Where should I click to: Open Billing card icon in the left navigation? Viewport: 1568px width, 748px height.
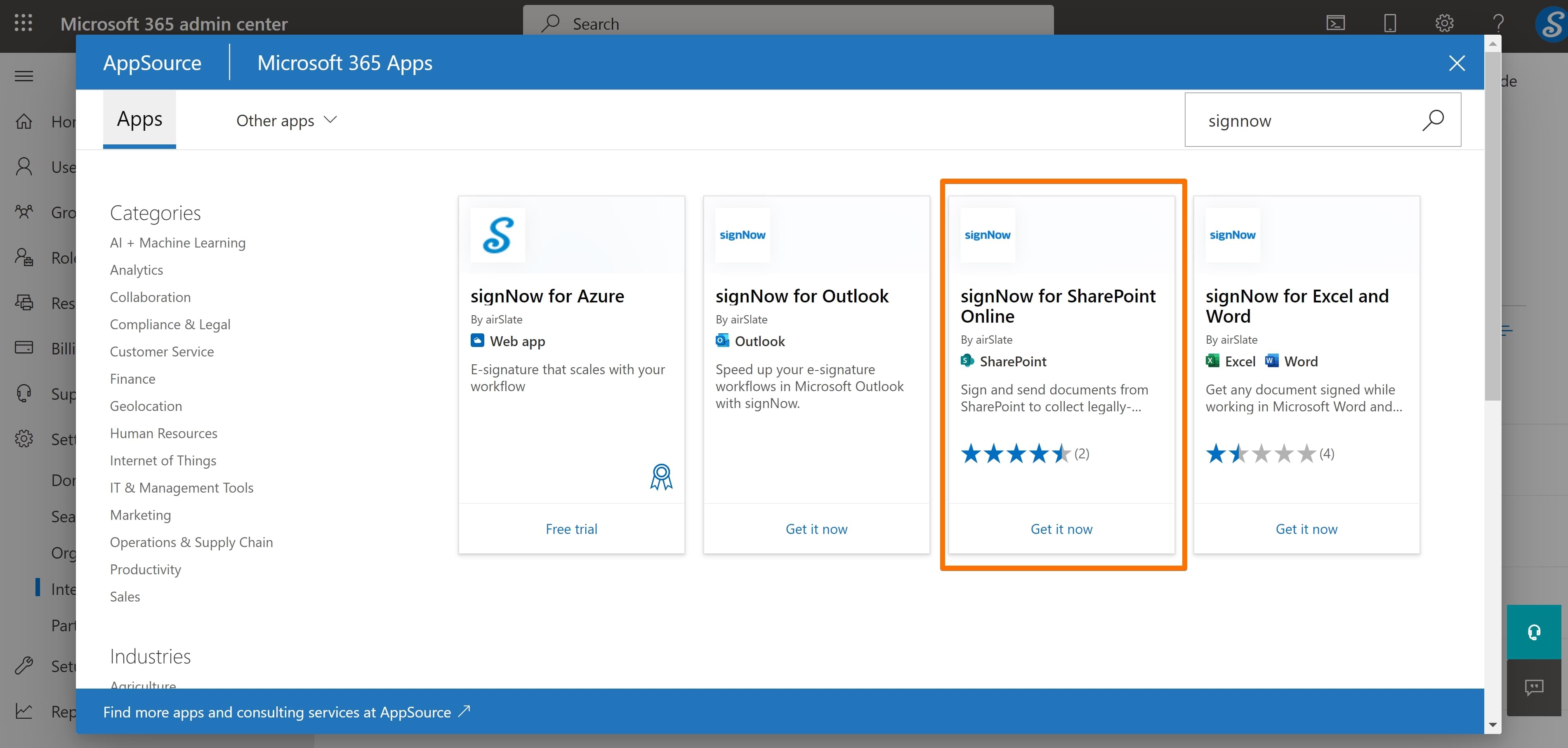click(24, 347)
